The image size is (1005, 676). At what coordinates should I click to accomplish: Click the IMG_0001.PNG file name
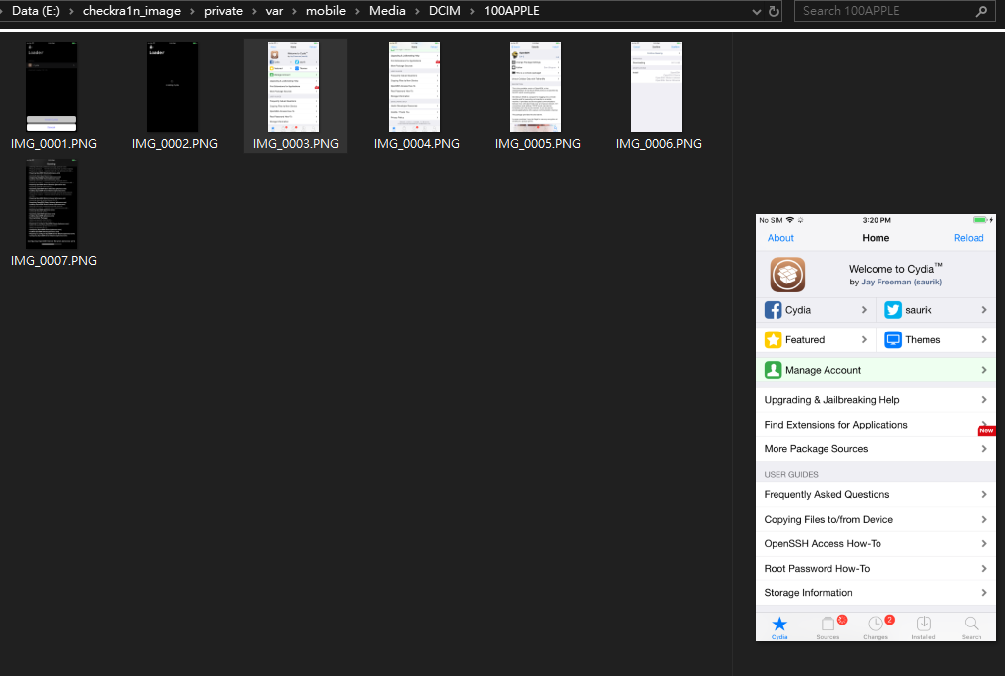(x=54, y=144)
